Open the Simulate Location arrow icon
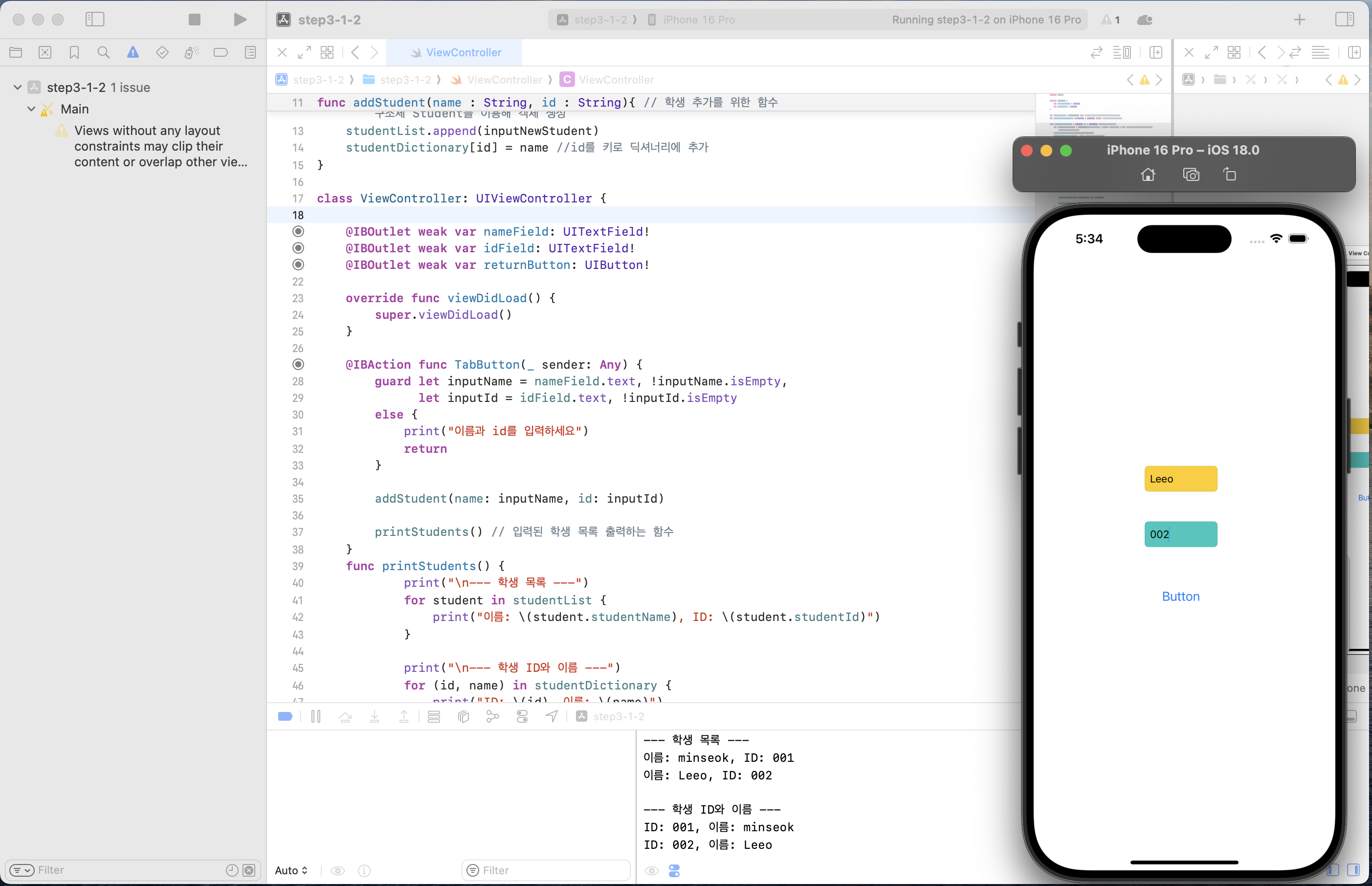The image size is (1372, 886). pos(552,716)
